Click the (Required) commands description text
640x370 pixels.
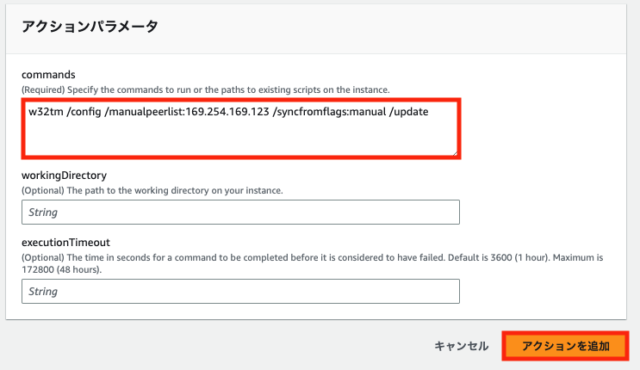coord(205,90)
